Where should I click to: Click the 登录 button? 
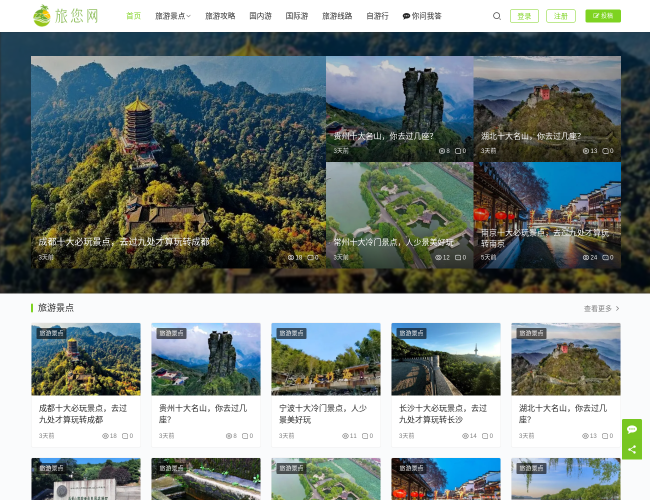524,16
